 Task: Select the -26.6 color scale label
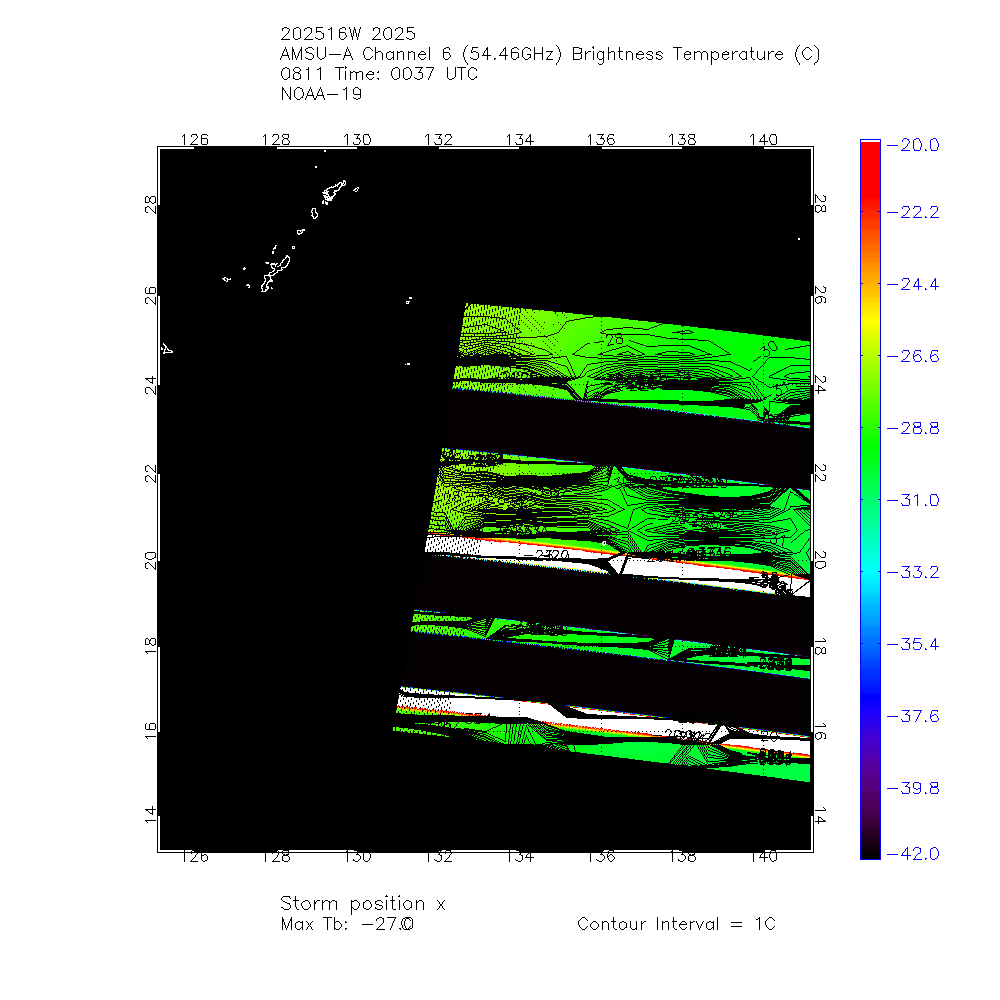point(913,357)
